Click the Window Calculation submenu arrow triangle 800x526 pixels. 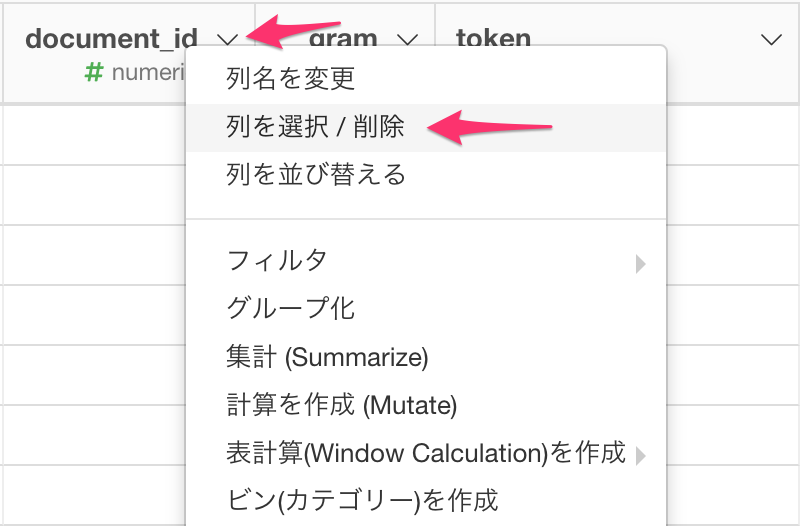[641, 456]
